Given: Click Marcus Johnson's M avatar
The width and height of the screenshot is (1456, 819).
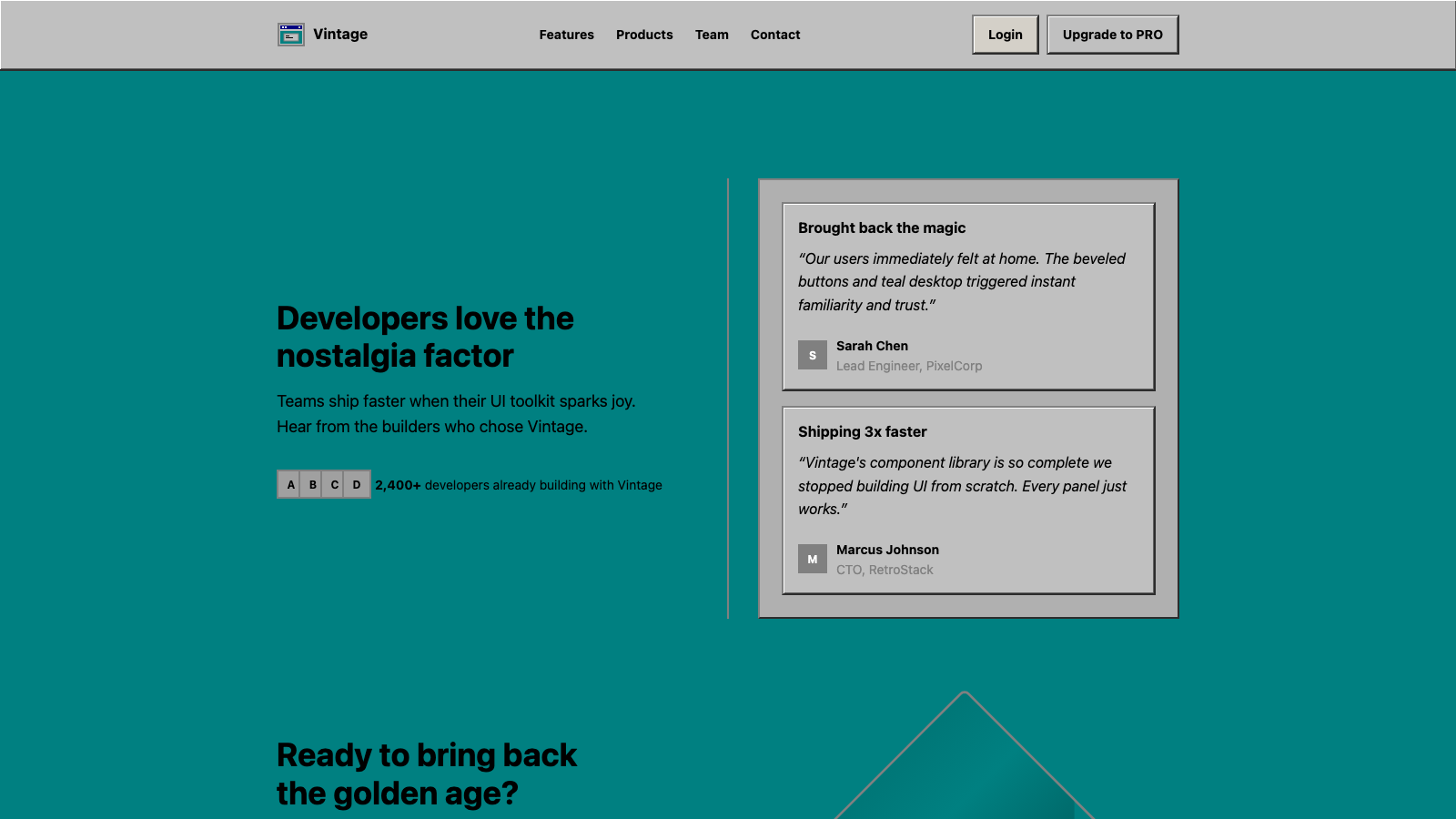Looking at the screenshot, I should tap(813, 559).
